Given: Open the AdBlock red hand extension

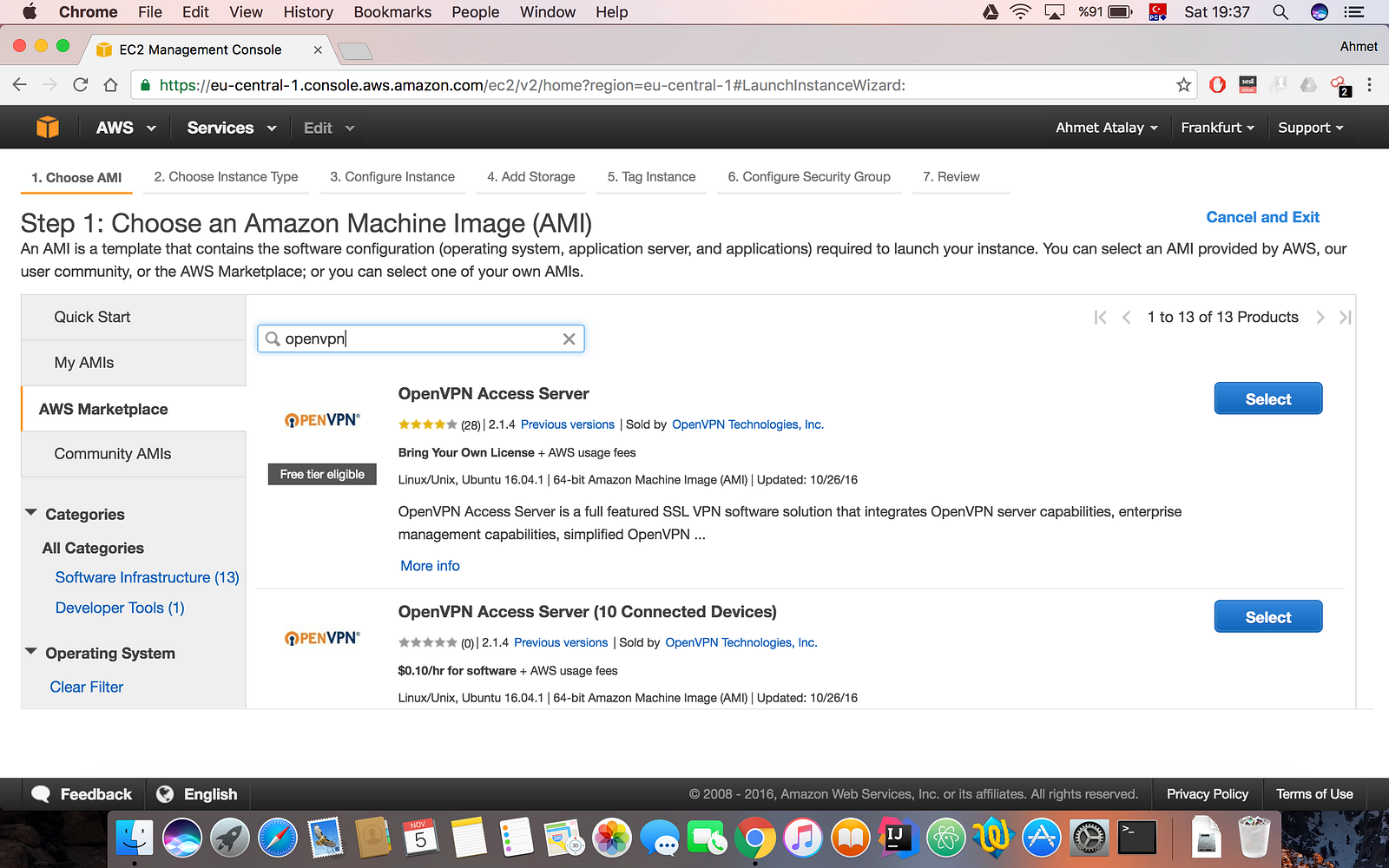Looking at the screenshot, I should tap(1217, 85).
